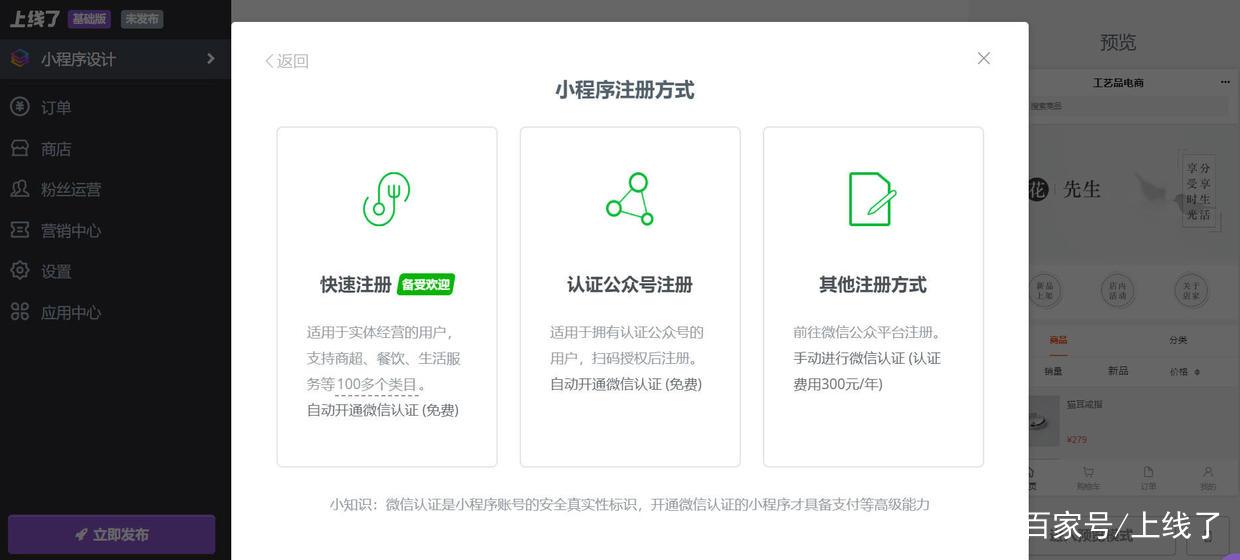Click the 营销中心 ticket icon
The height and width of the screenshot is (560, 1240).
(x=20, y=230)
